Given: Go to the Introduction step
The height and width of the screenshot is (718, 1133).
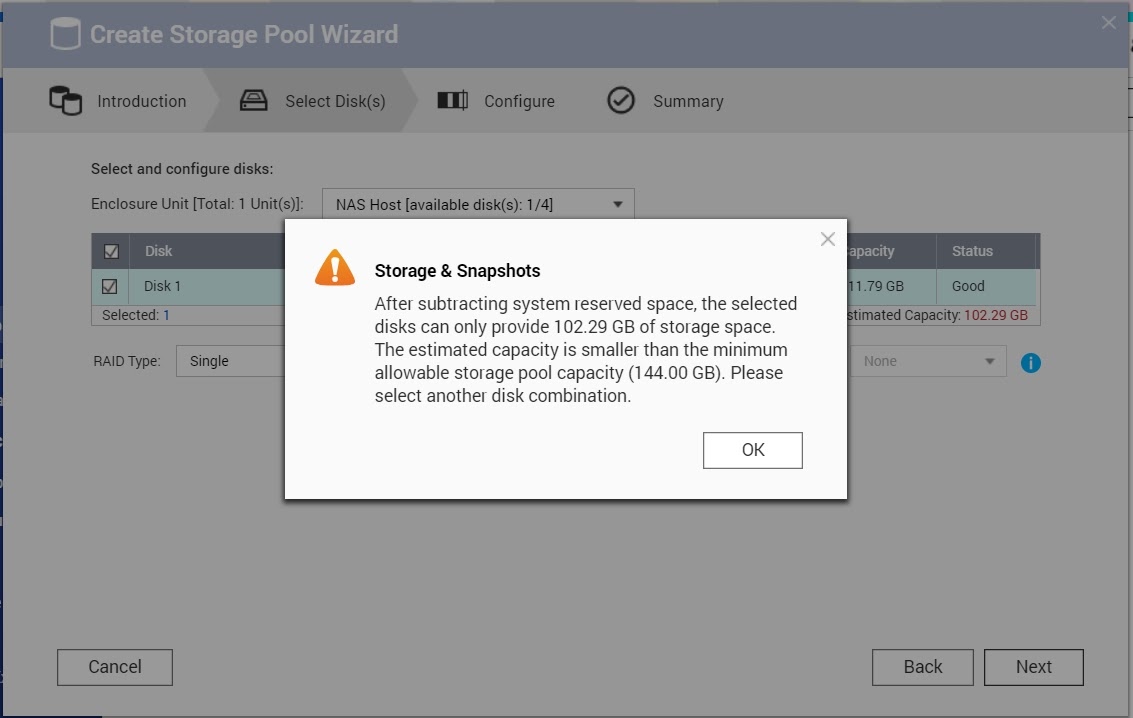Looking at the screenshot, I should [141, 101].
